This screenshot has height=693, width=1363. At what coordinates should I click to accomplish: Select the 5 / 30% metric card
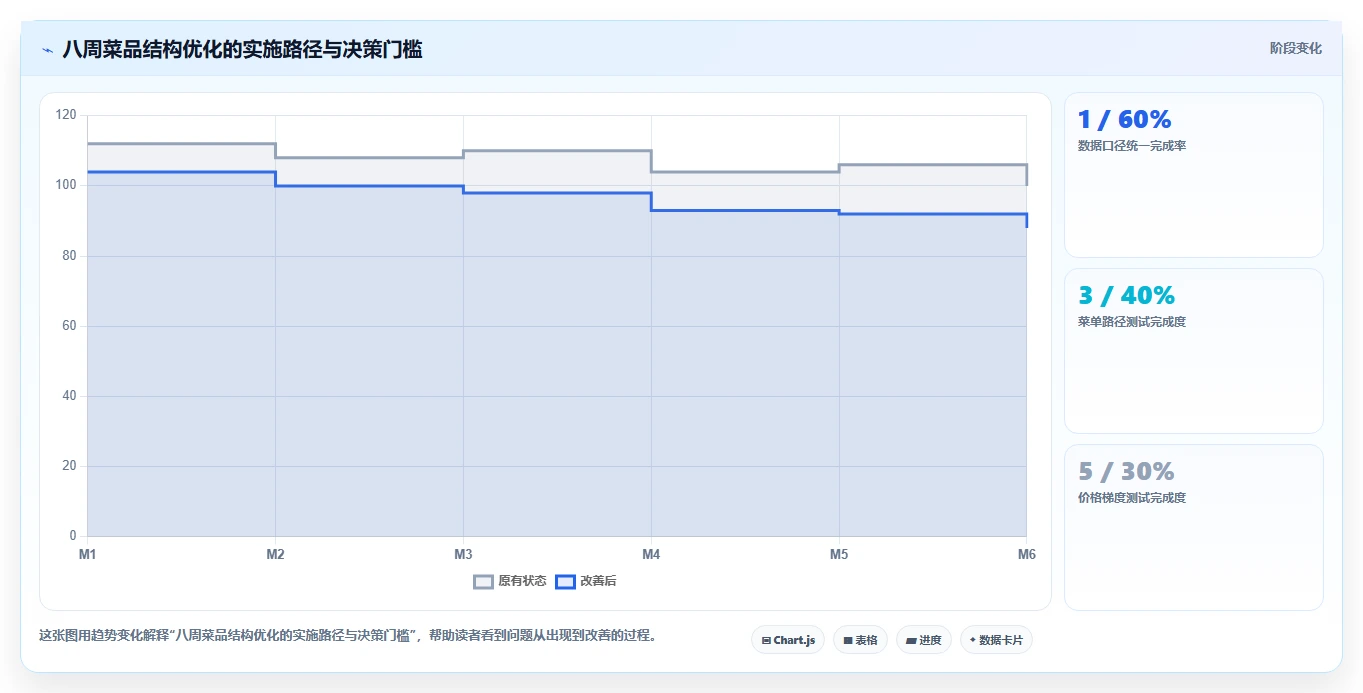tap(1194, 527)
